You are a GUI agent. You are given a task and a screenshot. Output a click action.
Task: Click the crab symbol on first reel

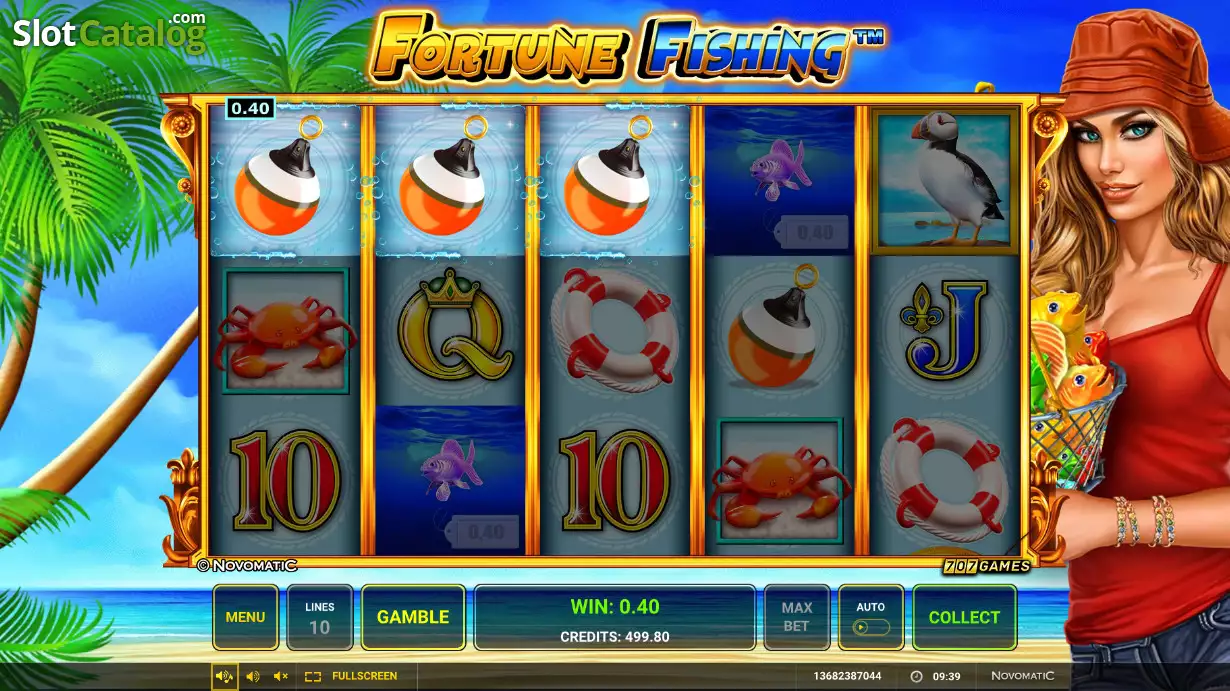[x=285, y=330]
